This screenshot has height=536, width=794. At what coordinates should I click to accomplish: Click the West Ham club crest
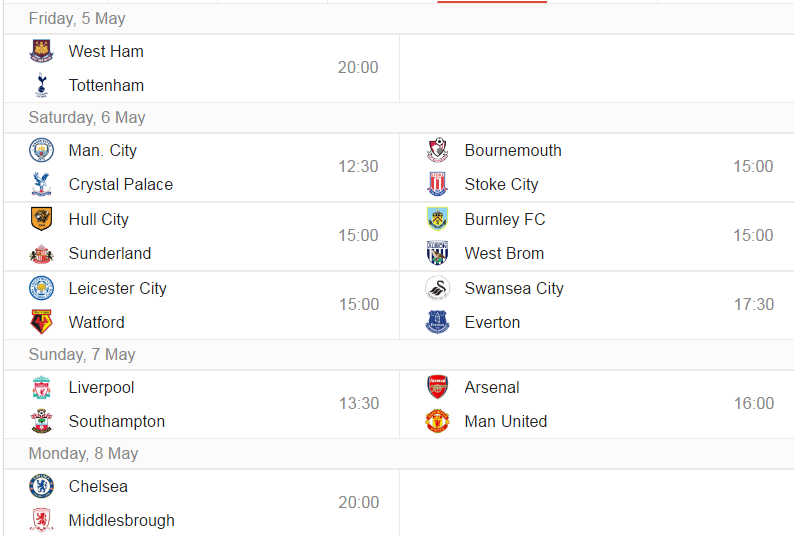42,51
